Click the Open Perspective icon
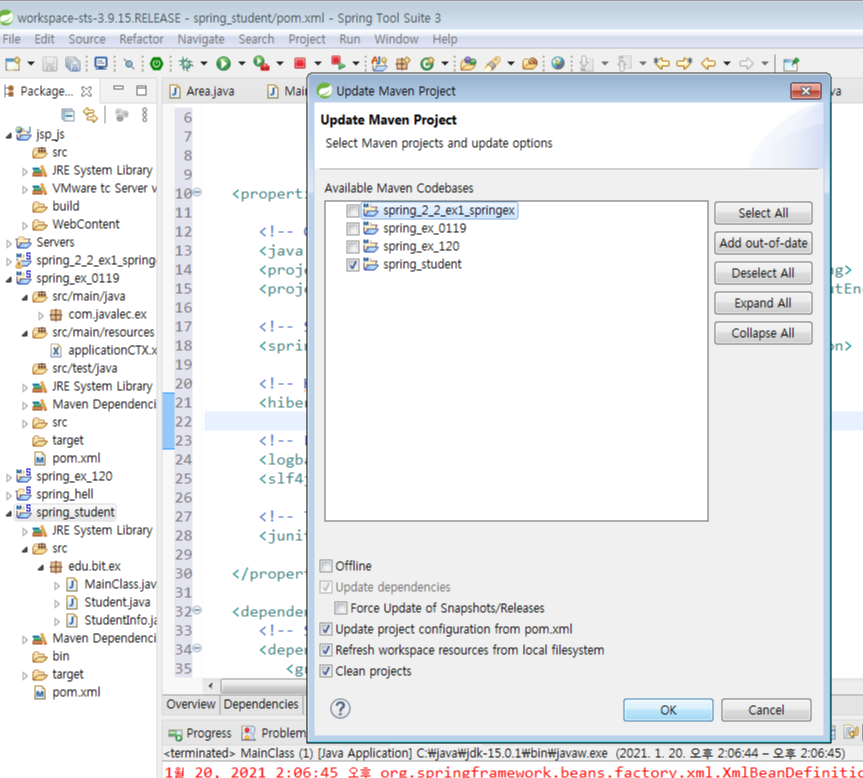 pyautogui.click(x=790, y=64)
